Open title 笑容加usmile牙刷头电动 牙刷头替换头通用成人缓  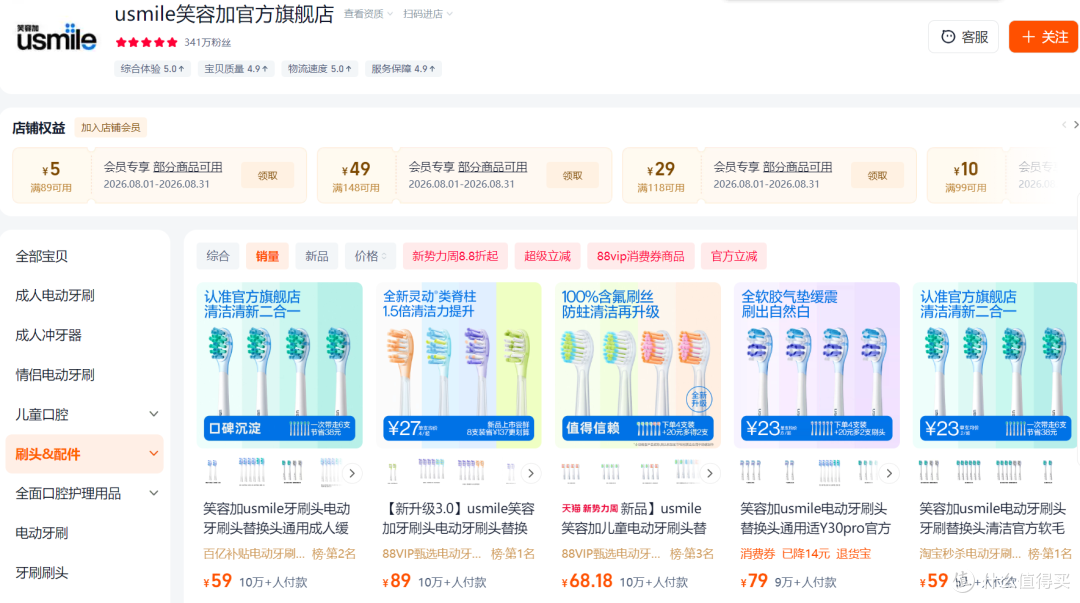(277, 518)
